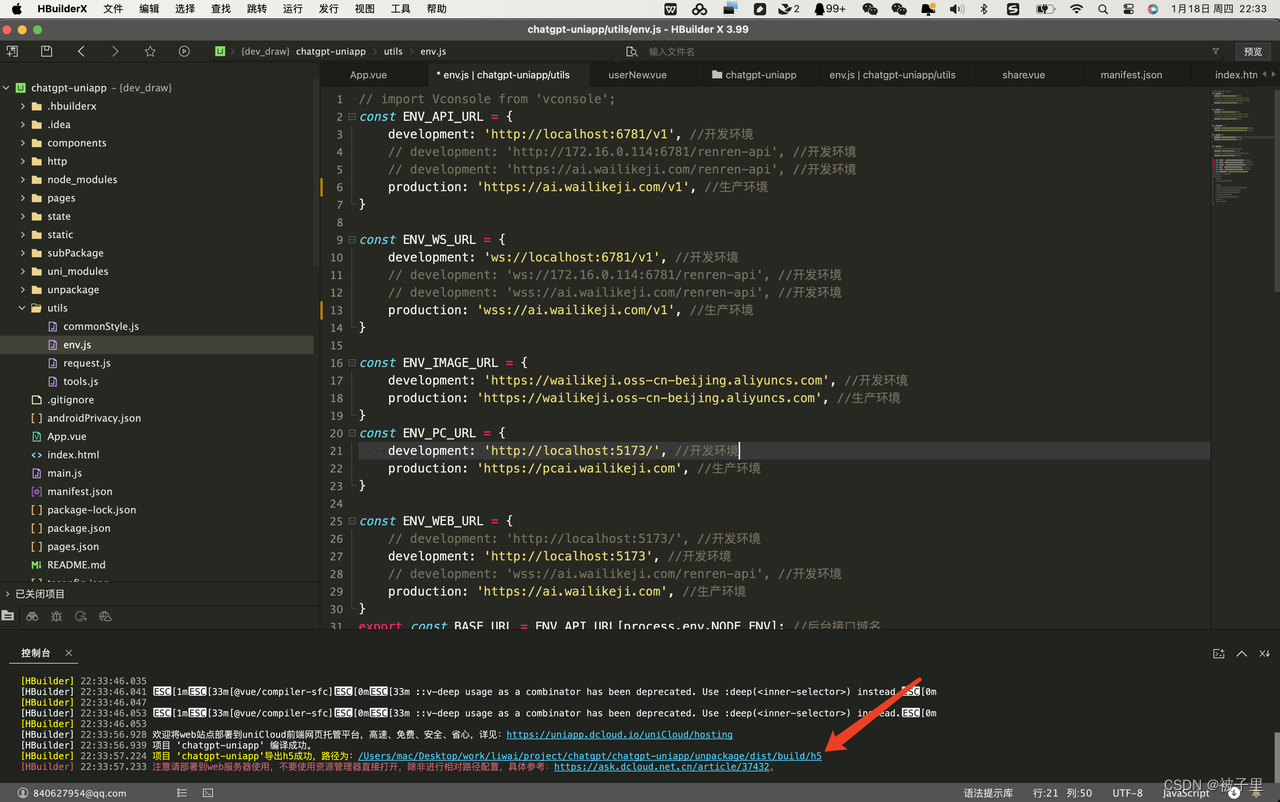Click the 语法提示库 status bar entry
1280x802 pixels.
(988, 793)
